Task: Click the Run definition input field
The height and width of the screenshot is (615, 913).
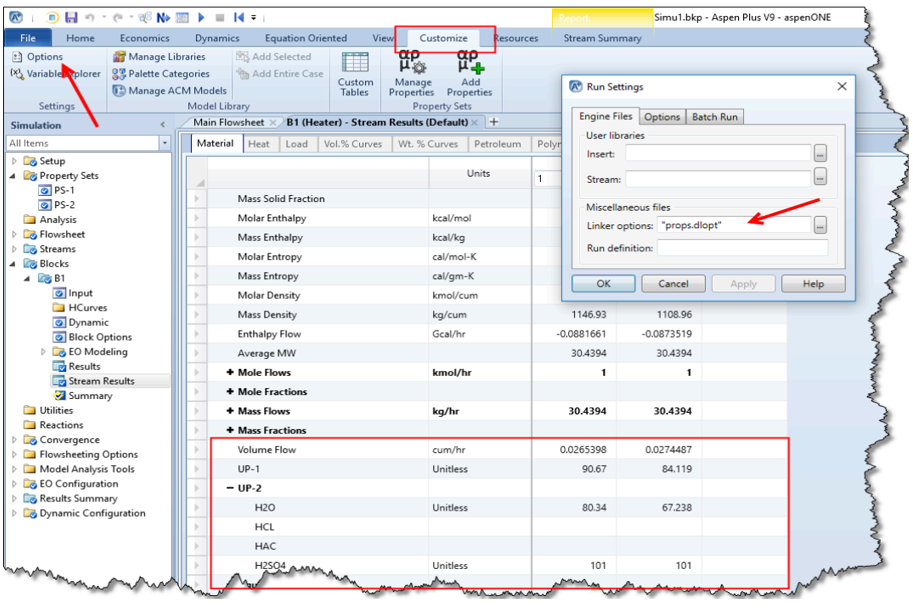Action: point(742,248)
